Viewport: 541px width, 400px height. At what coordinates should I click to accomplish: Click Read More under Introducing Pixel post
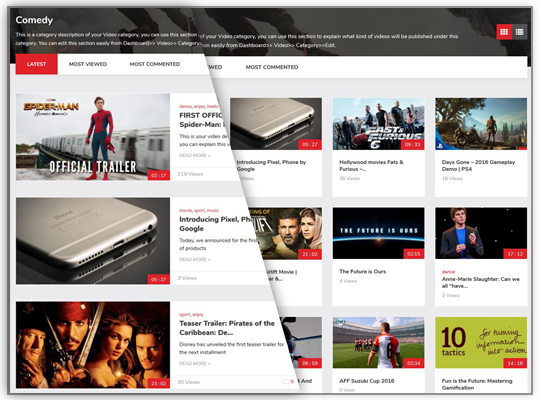[x=195, y=259]
